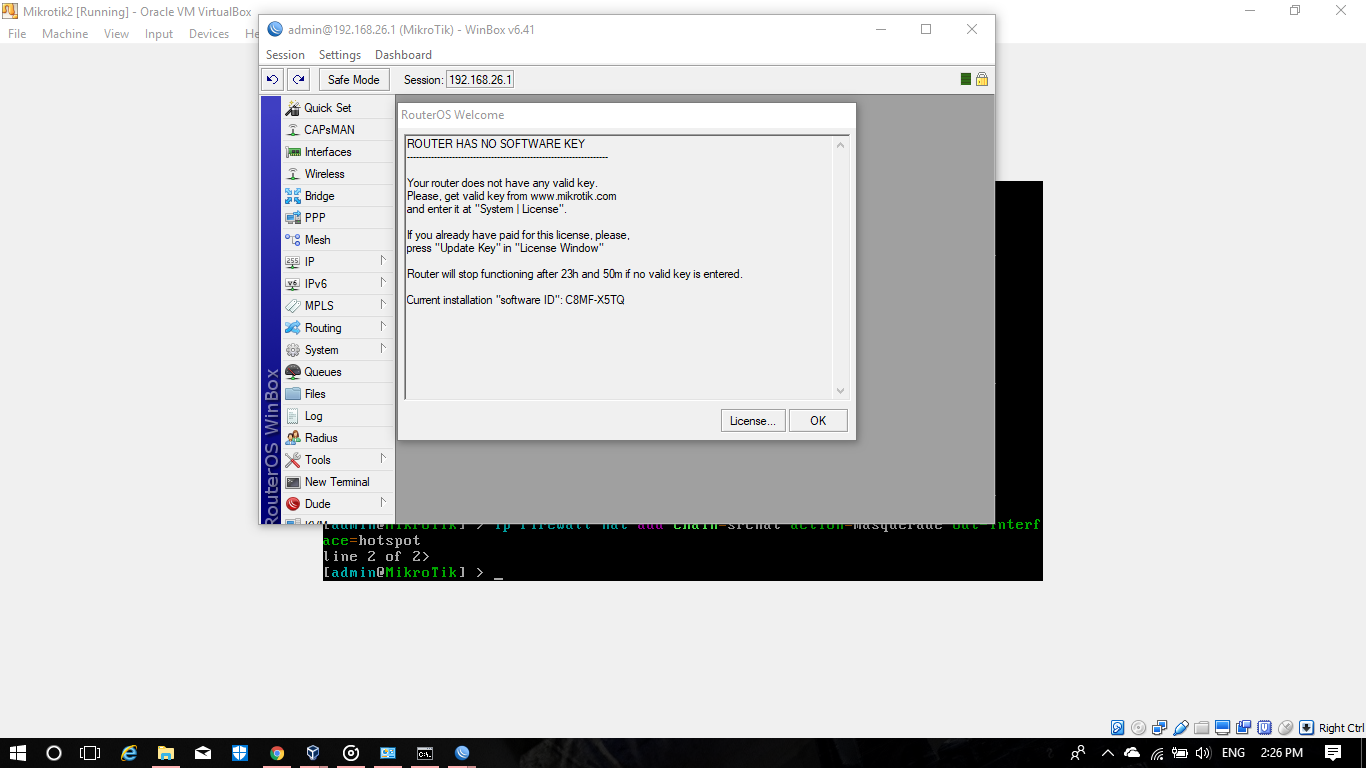Click the VirtualBox Right Ctrl host key indicator
1366x768 pixels.
(1341, 728)
